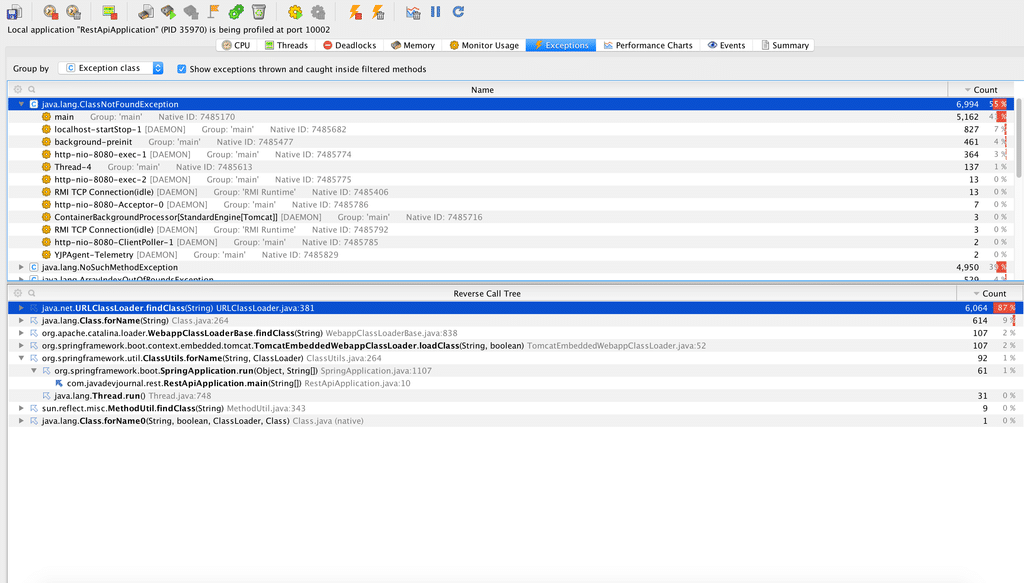Force garbage collection via trash bin icon

(260, 12)
